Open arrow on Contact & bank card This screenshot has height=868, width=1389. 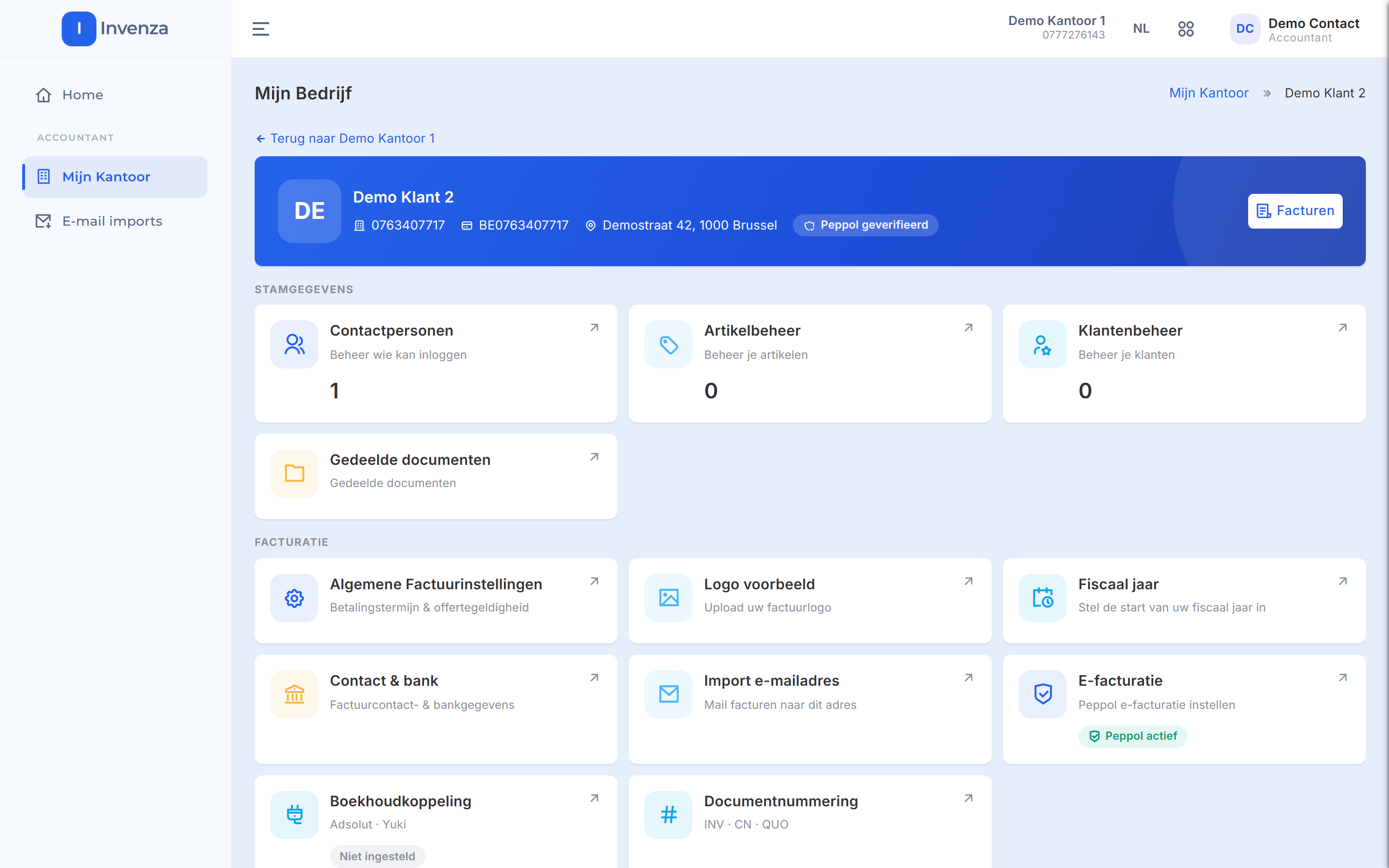tap(594, 678)
